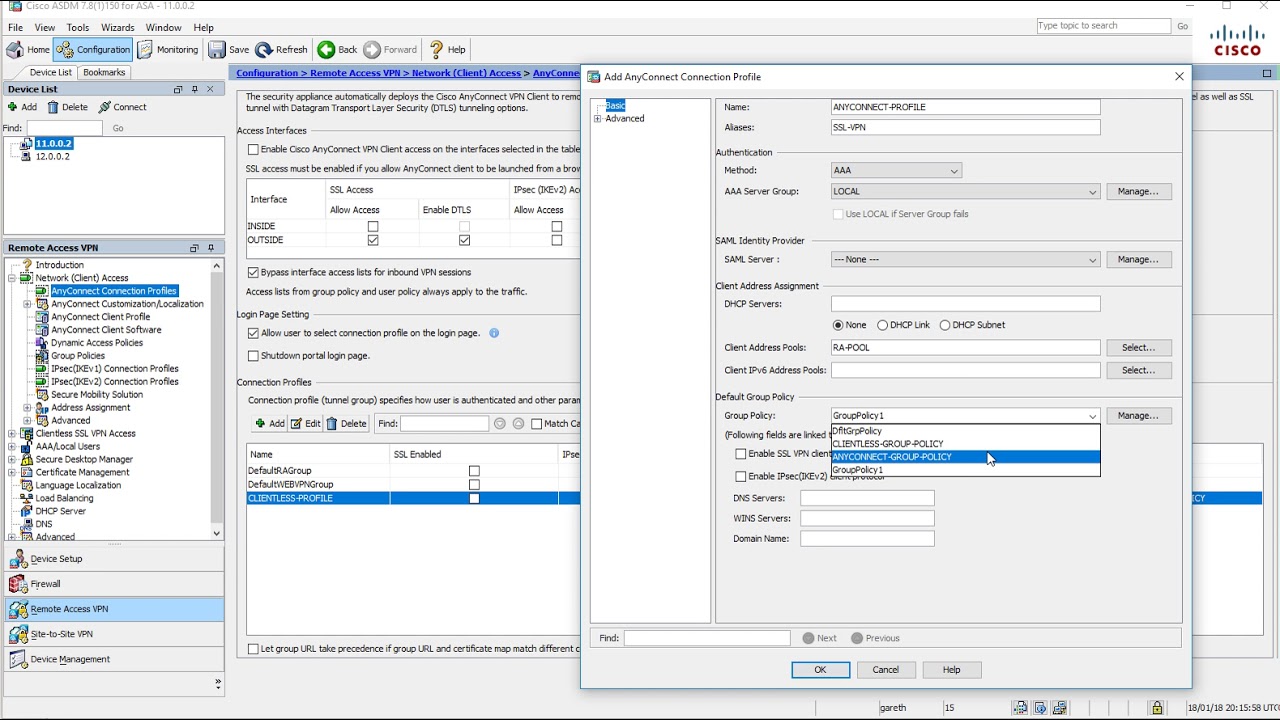Open Firewall section
This screenshot has height=720, width=1280.
click(113, 584)
